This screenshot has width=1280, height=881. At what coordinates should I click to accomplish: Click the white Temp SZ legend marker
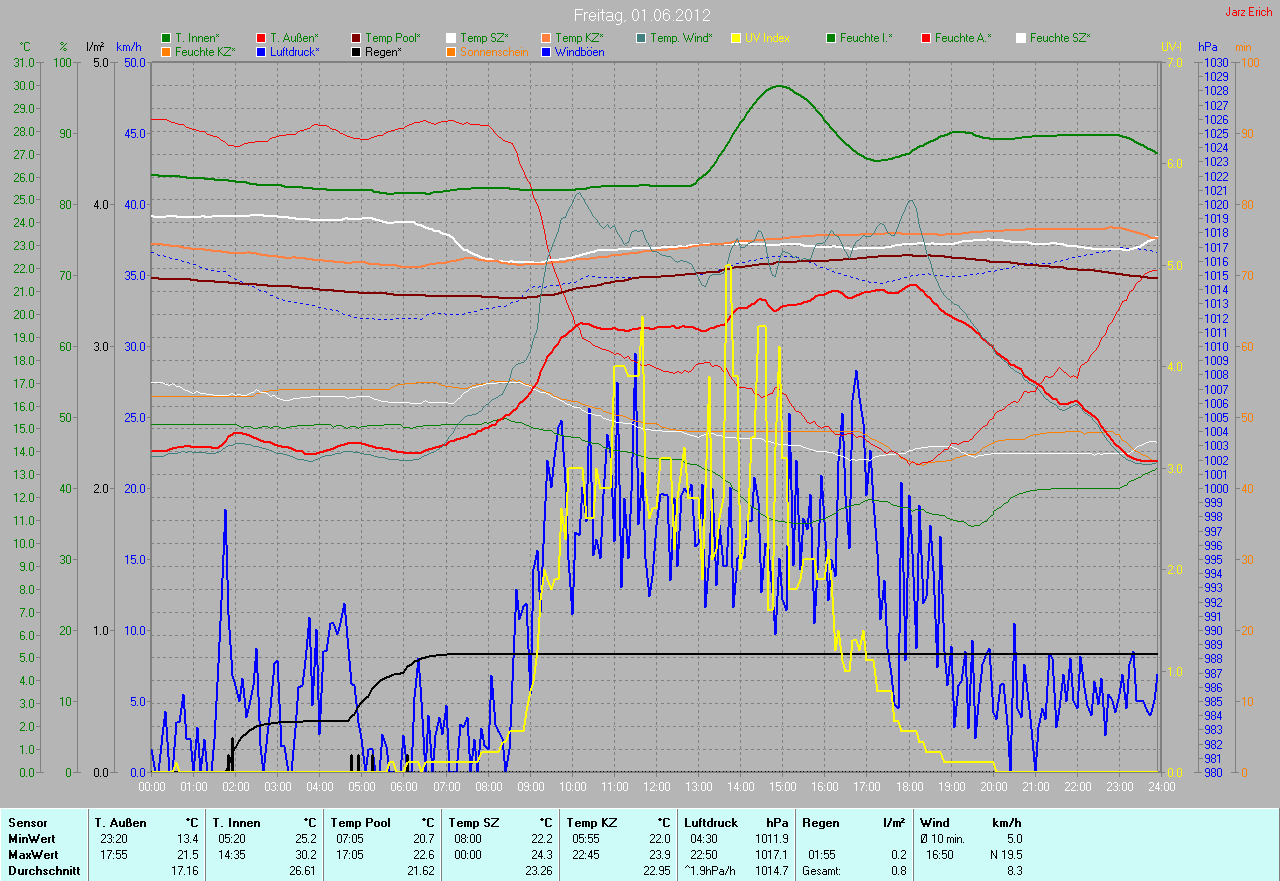pos(451,38)
